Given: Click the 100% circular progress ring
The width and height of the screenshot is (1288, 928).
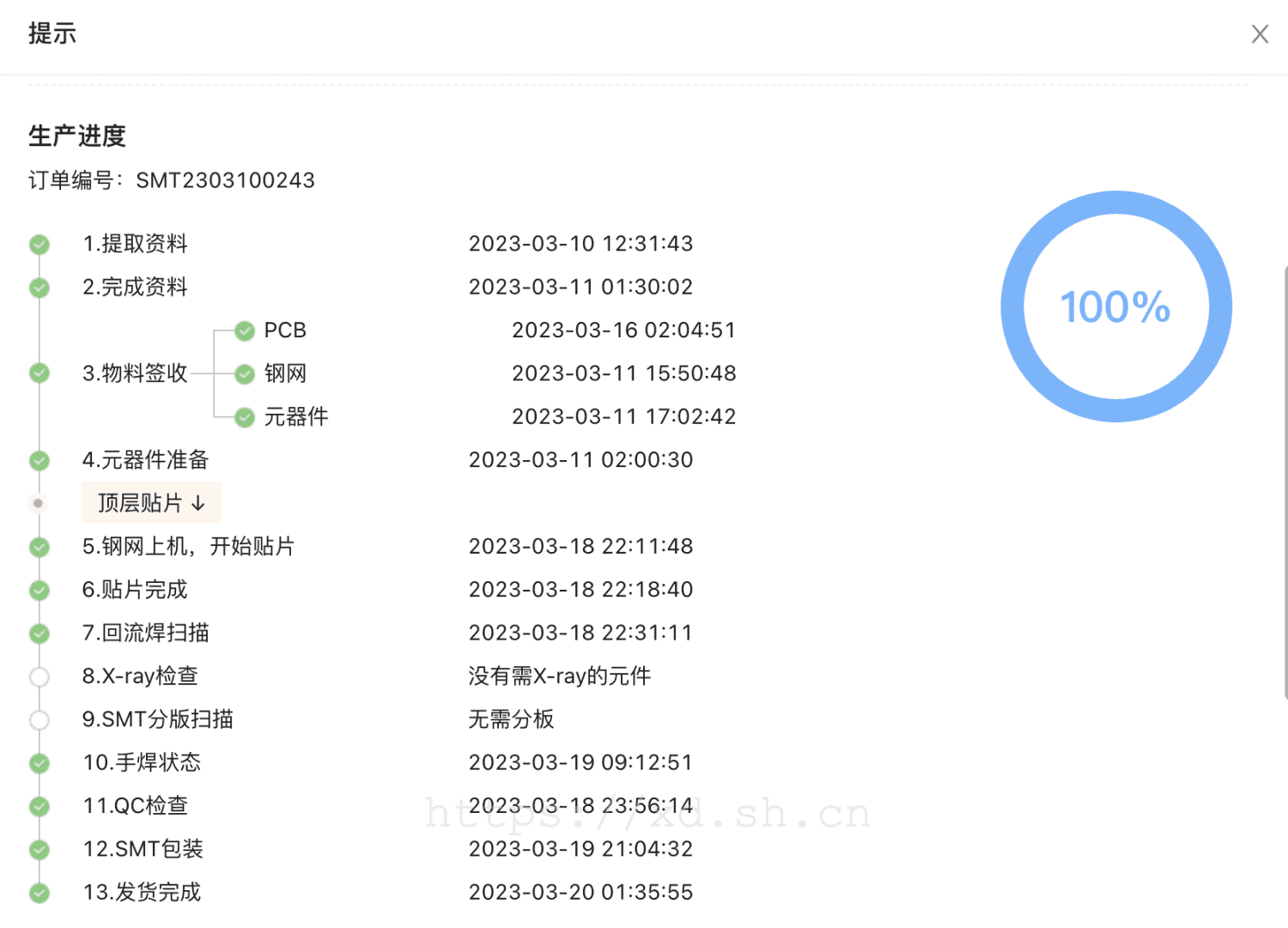Looking at the screenshot, I should (x=1115, y=306).
